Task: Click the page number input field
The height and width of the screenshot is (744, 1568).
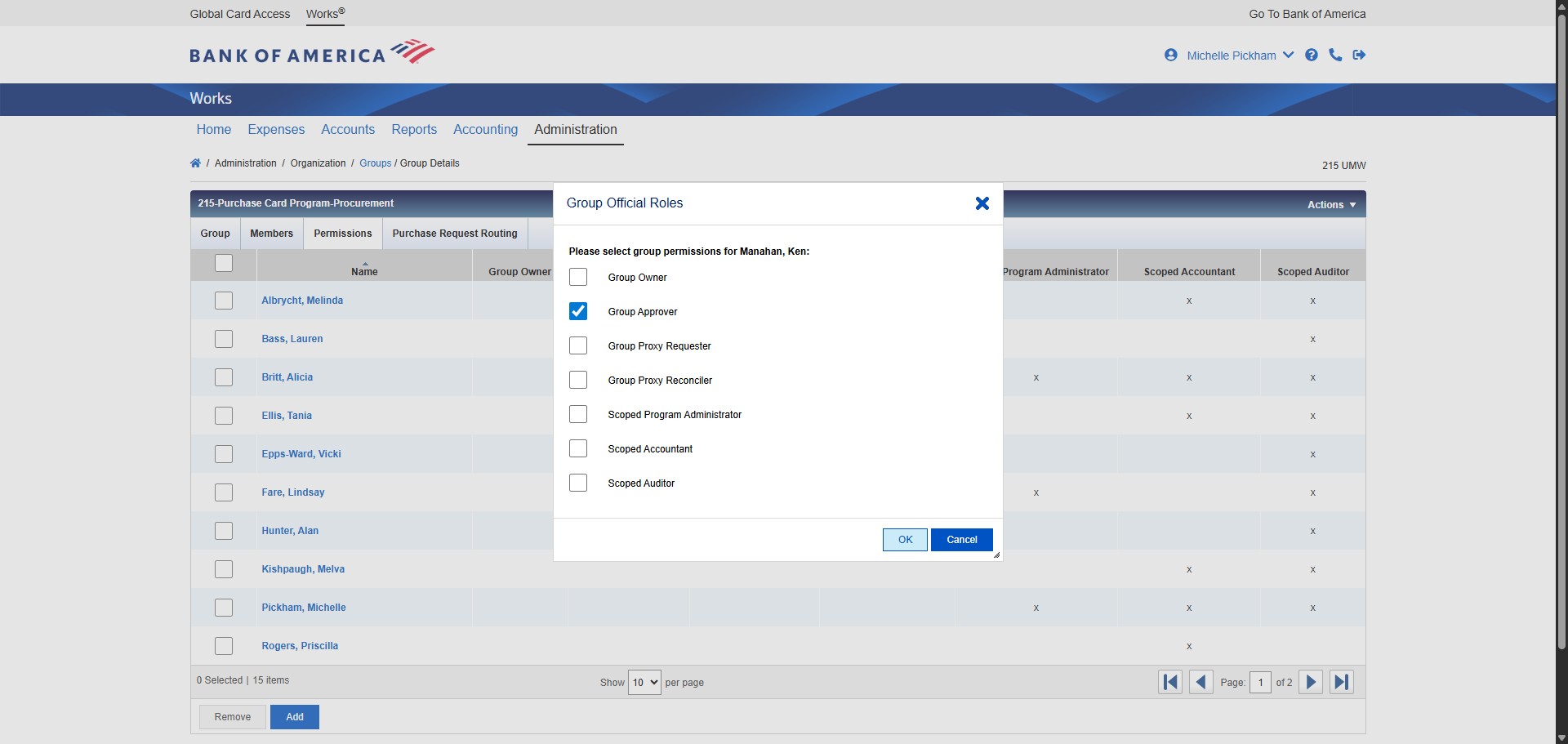Action: point(1260,683)
